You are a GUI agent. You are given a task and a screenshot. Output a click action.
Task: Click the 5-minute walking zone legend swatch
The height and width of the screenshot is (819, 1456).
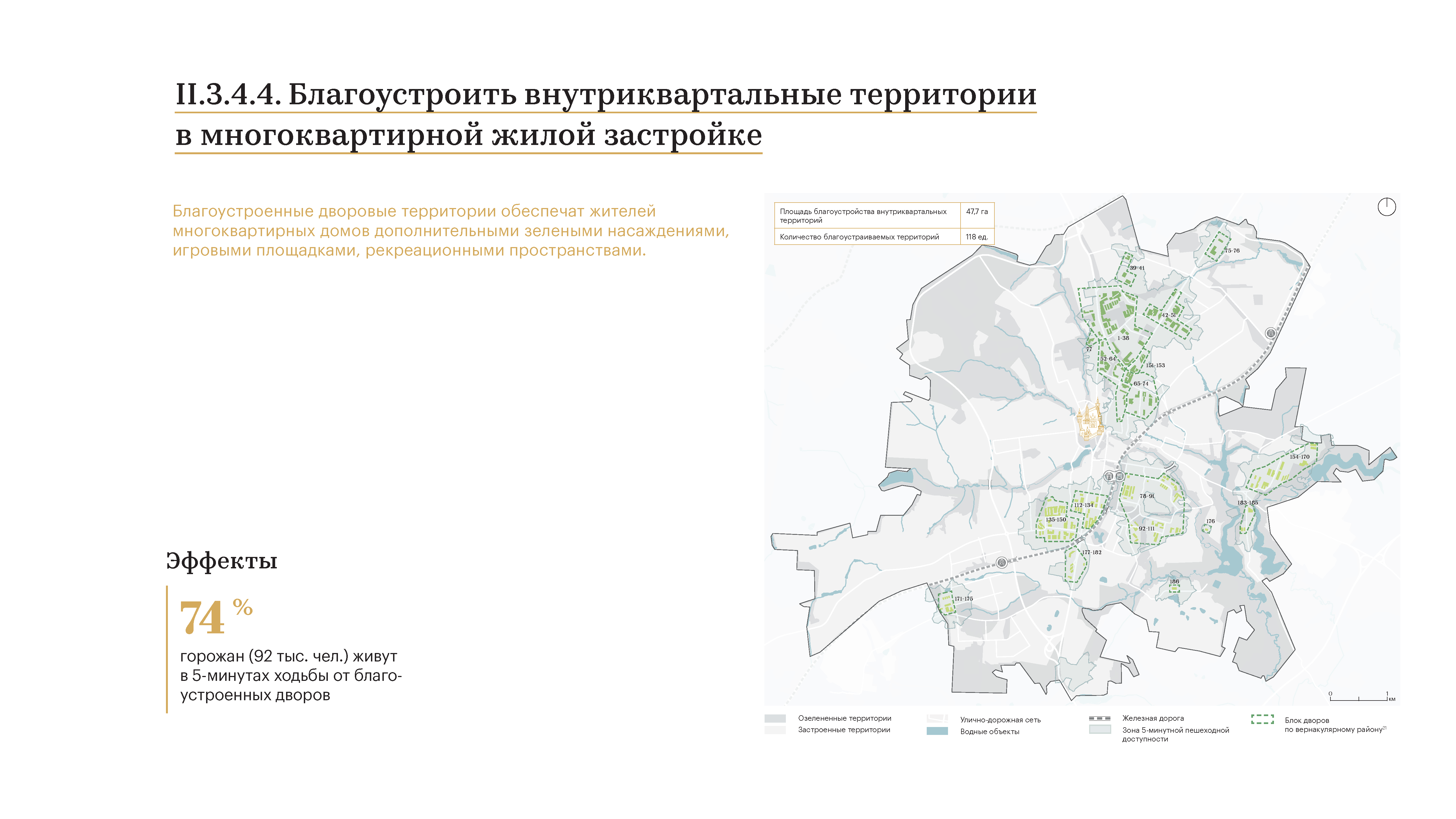1099,730
